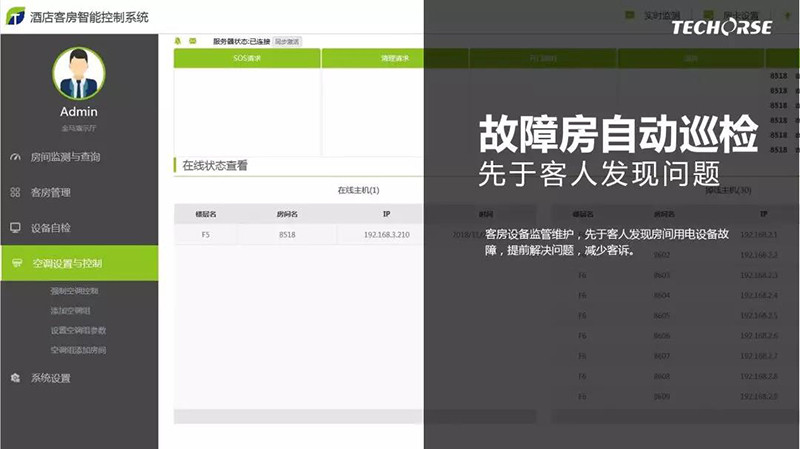Expand the 系统设置 sidebar menu
The image size is (800, 449).
51,378
